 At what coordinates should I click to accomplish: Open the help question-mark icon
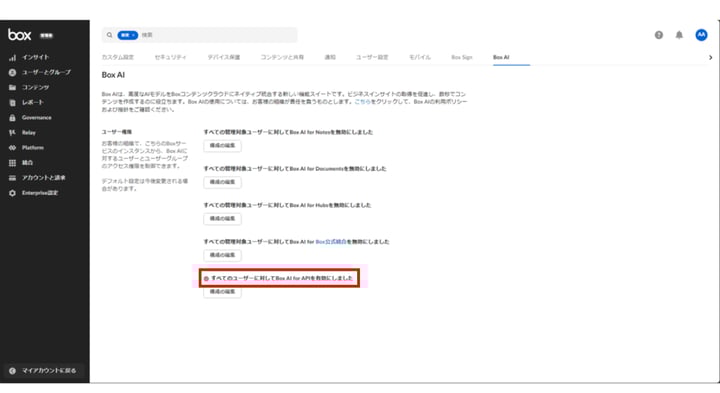pyautogui.click(x=658, y=35)
